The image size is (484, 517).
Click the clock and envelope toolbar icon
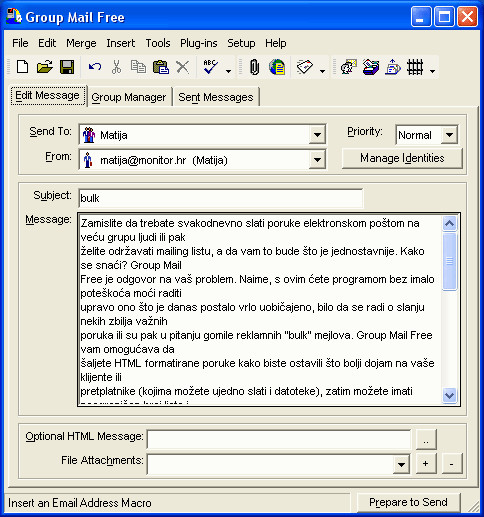[x=349, y=67]
